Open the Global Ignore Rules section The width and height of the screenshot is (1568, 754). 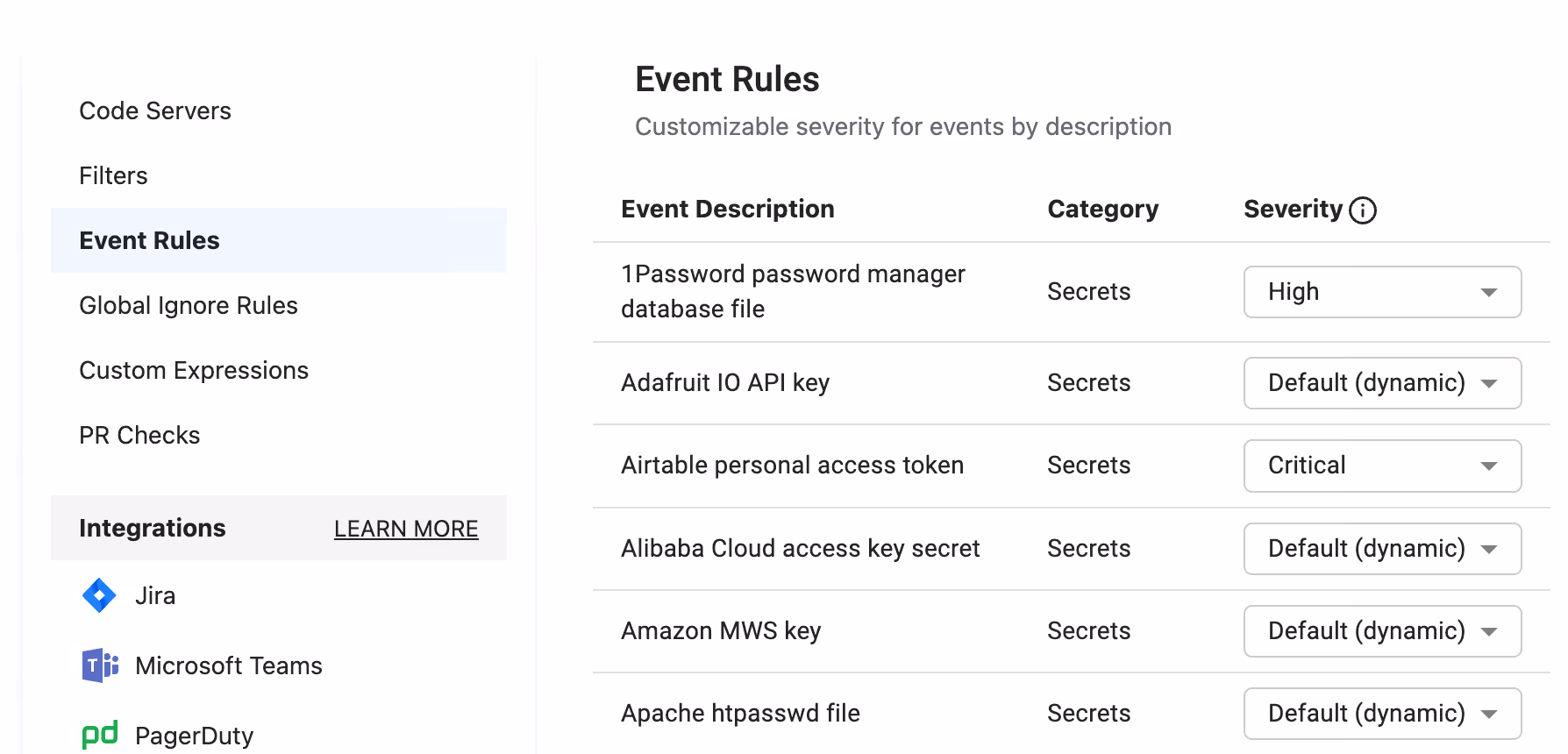[189, 305]
